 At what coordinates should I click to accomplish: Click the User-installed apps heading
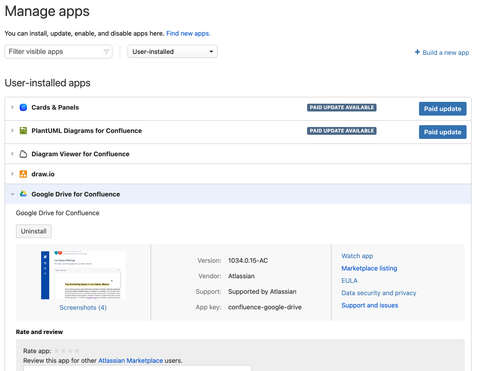click(47, 83)
